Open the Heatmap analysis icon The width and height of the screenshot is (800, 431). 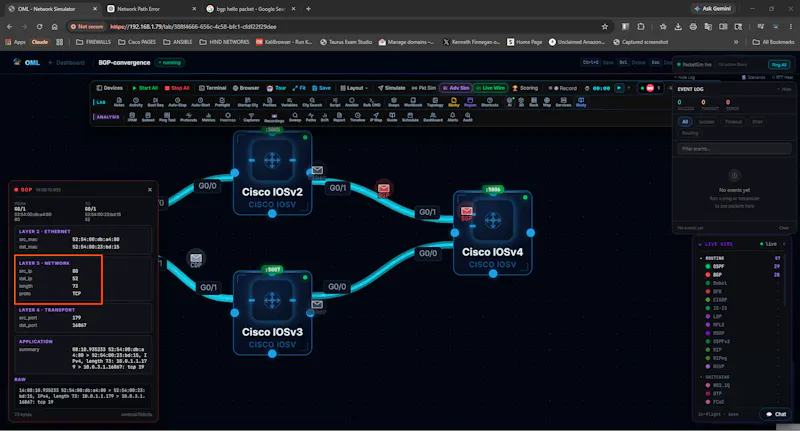point(228,117)
